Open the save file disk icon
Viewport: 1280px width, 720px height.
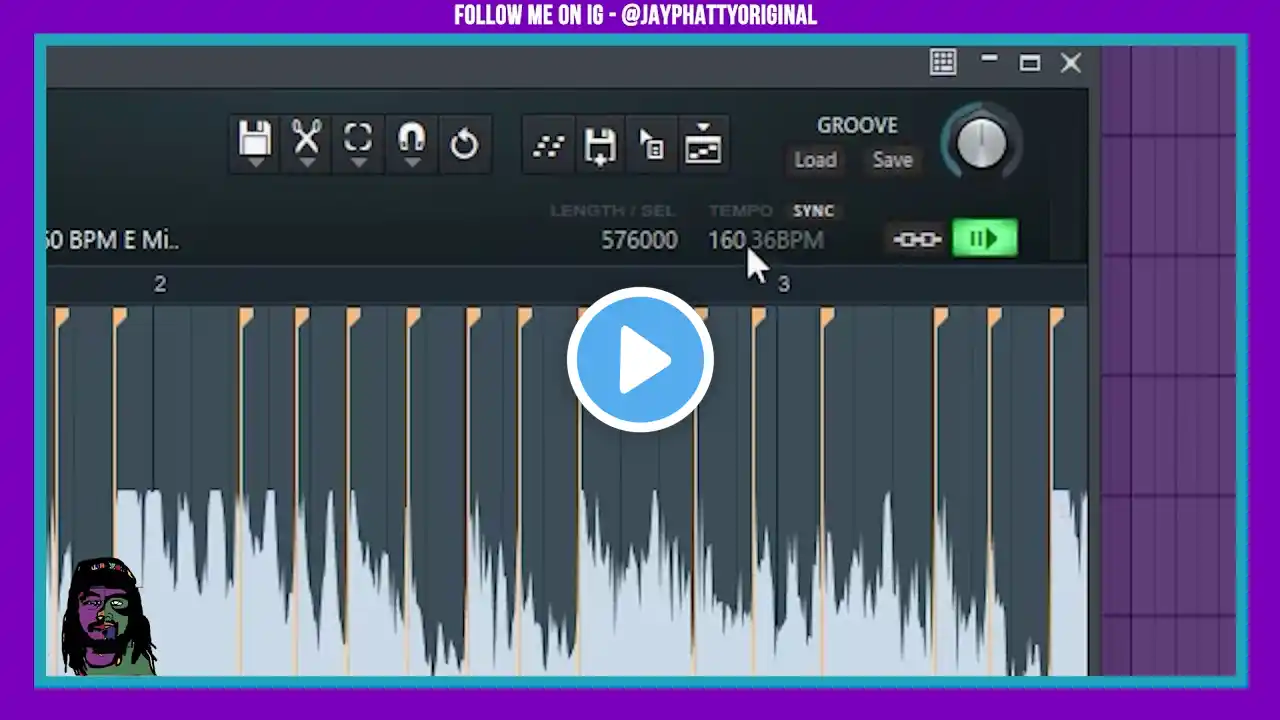(256, 144)
